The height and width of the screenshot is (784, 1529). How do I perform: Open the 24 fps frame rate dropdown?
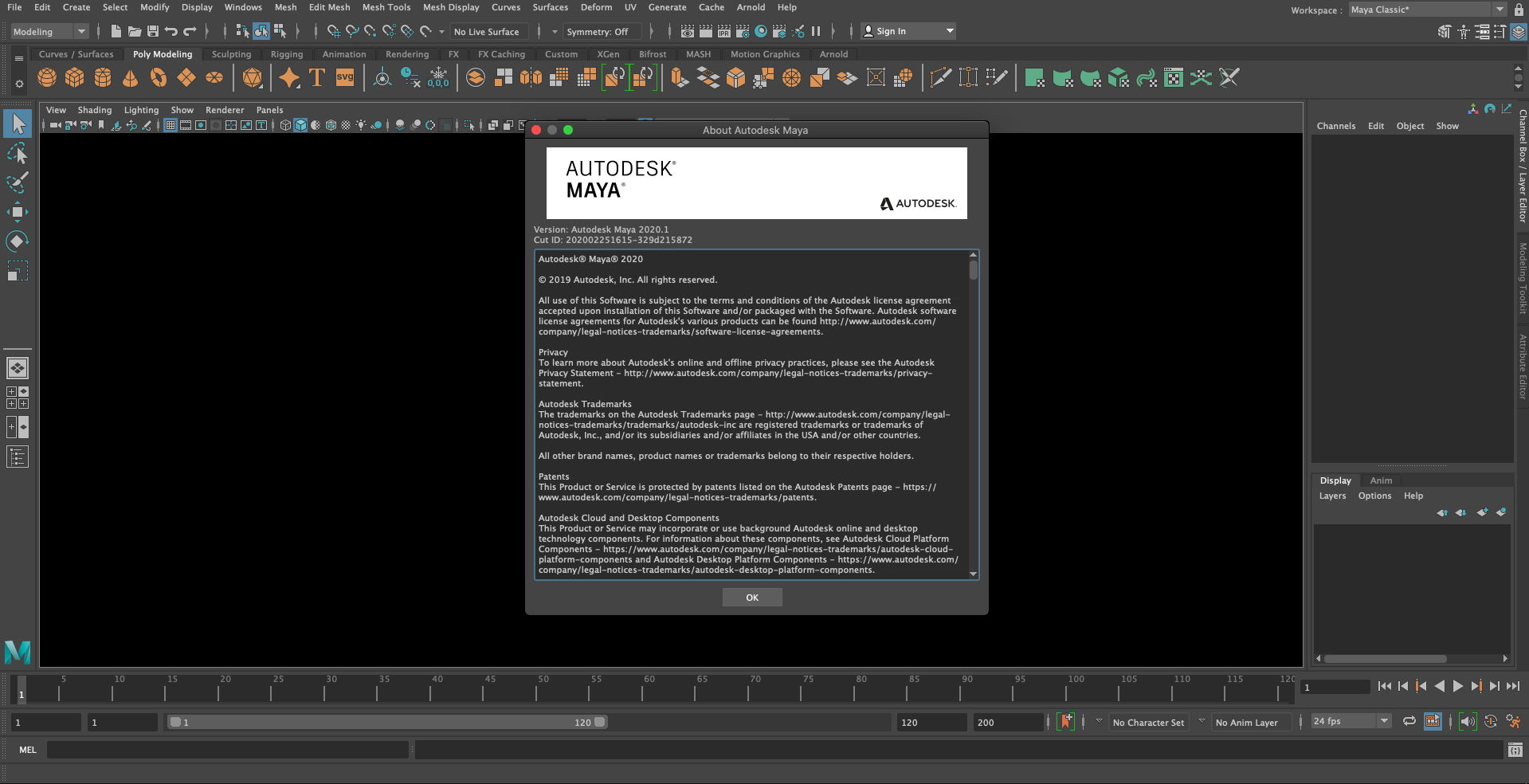1351,721
